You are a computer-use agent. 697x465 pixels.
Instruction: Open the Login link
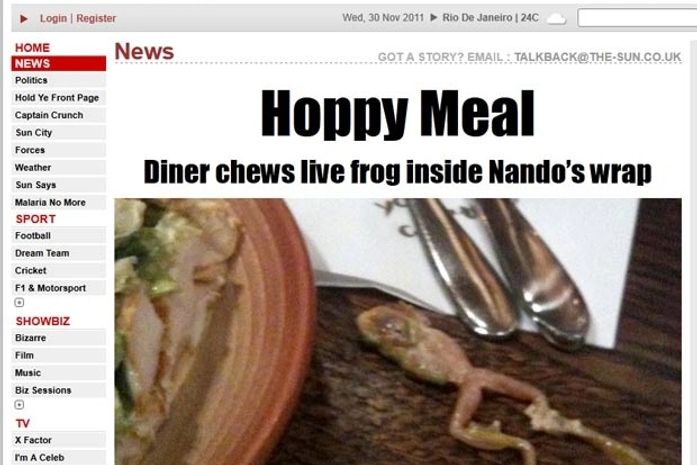click(x=53, y=18)
